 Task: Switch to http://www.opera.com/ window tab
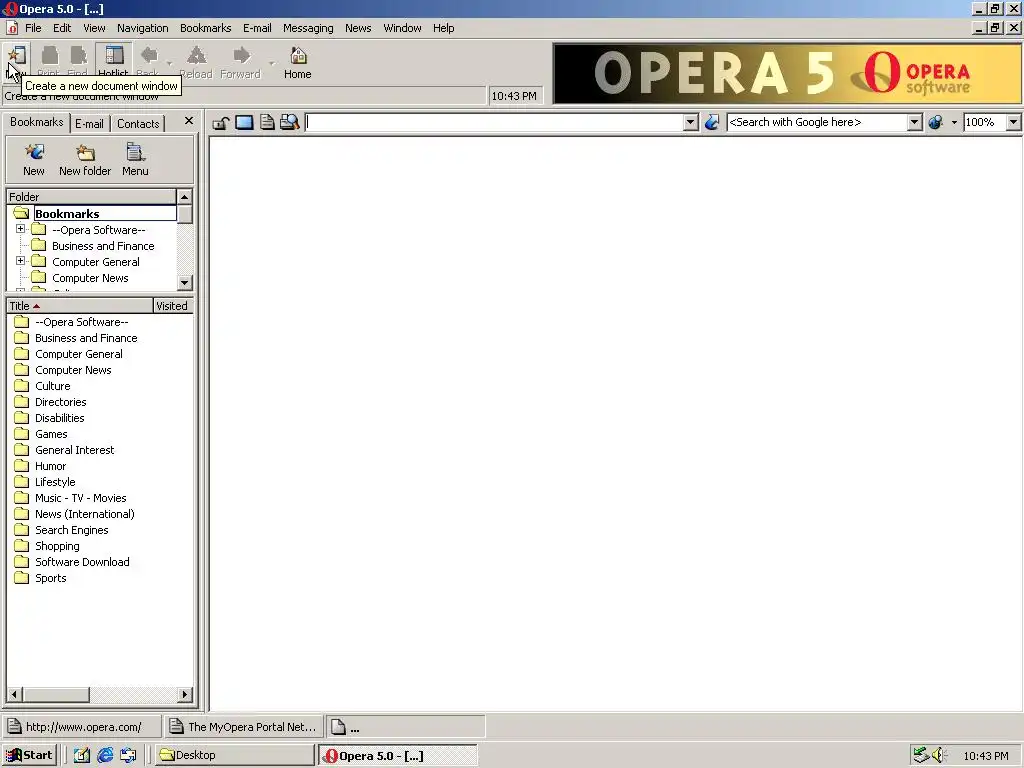(82, 727)
